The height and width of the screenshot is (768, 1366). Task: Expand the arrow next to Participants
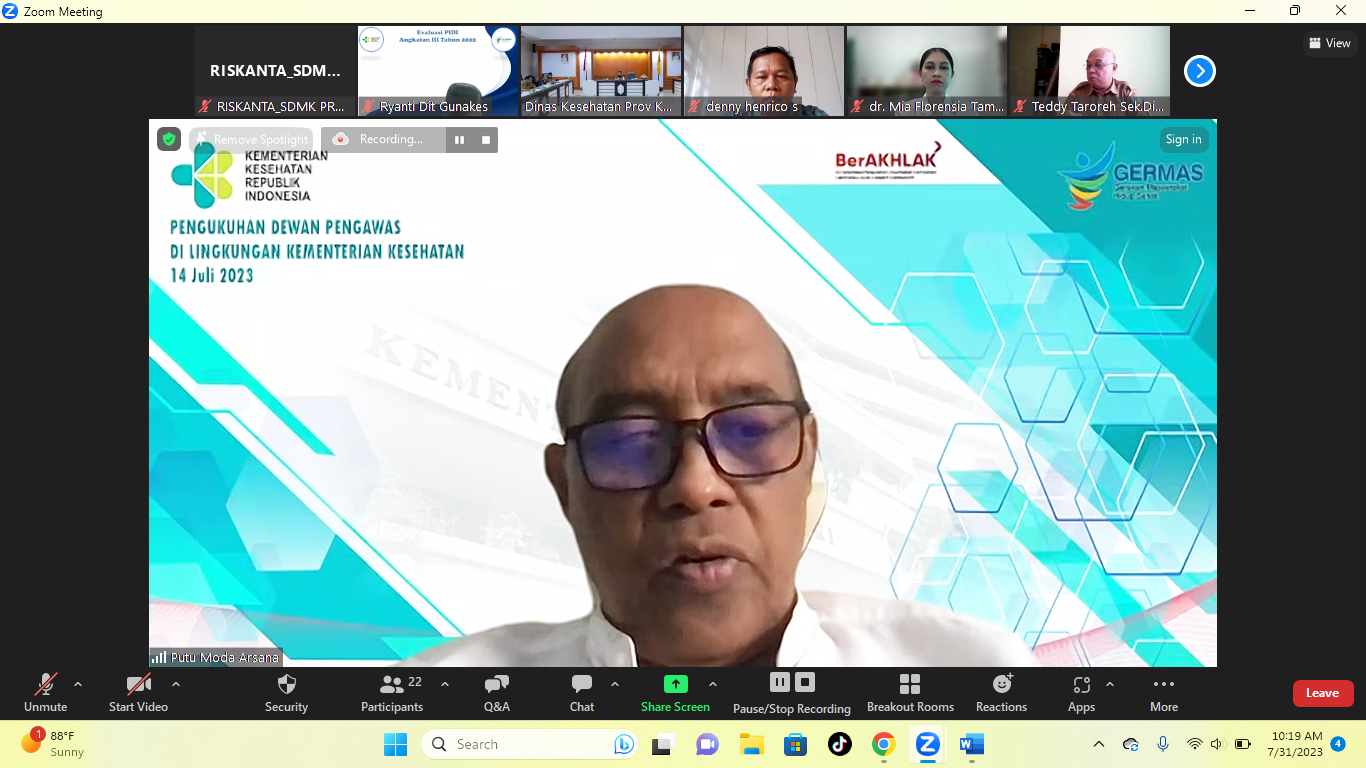coord(445,685)
